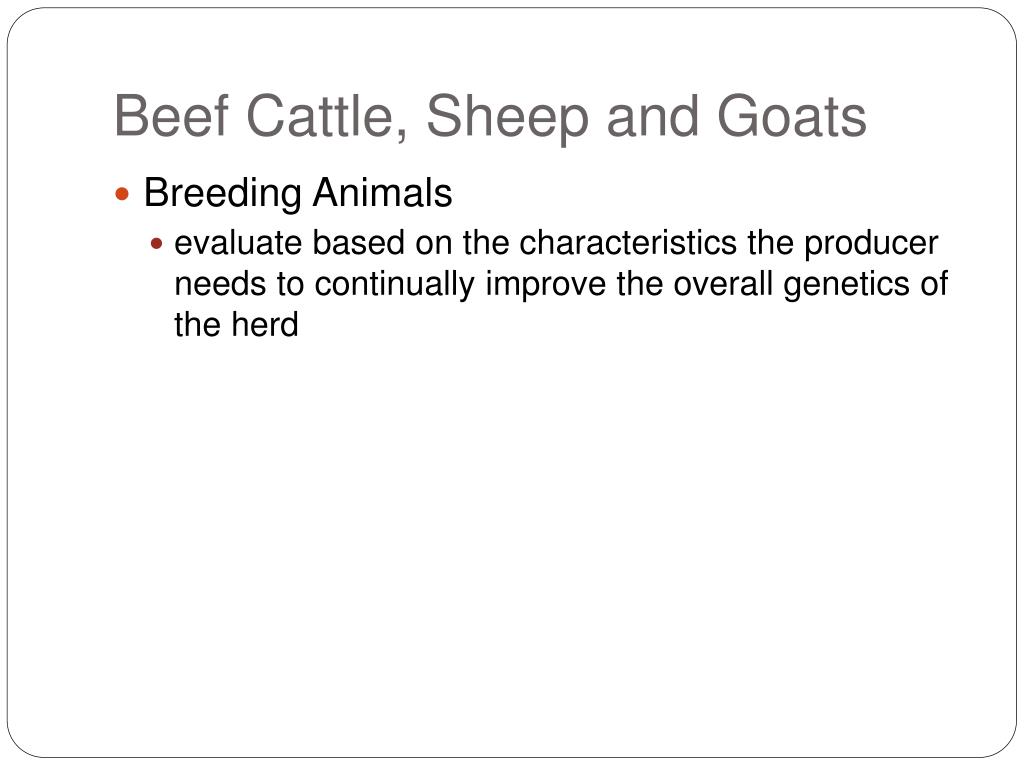Click the word Beef in the title
The height and width of the screenshot is (768, 1024).
click(171, 116)
